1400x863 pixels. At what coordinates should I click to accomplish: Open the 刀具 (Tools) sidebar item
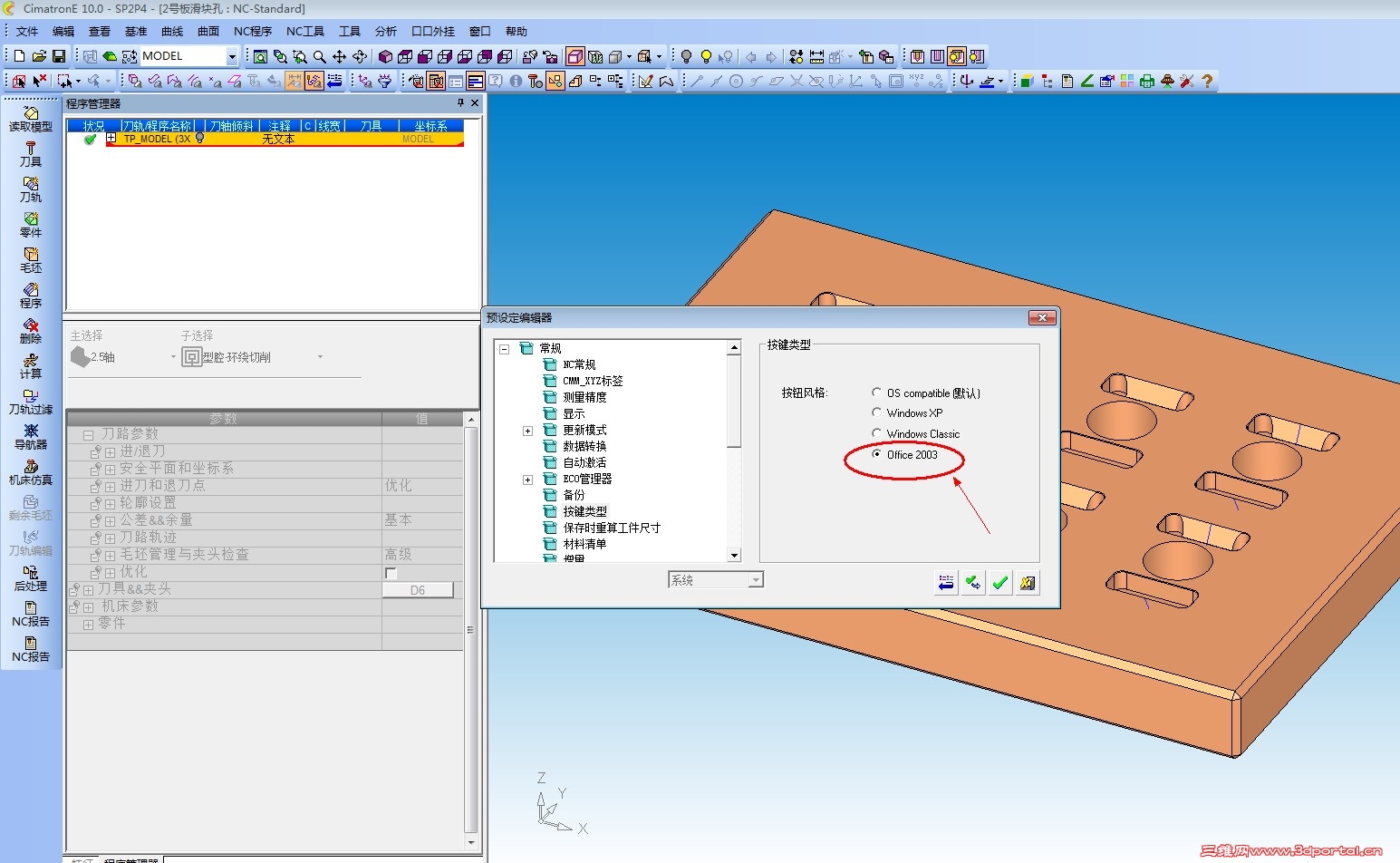31,154
